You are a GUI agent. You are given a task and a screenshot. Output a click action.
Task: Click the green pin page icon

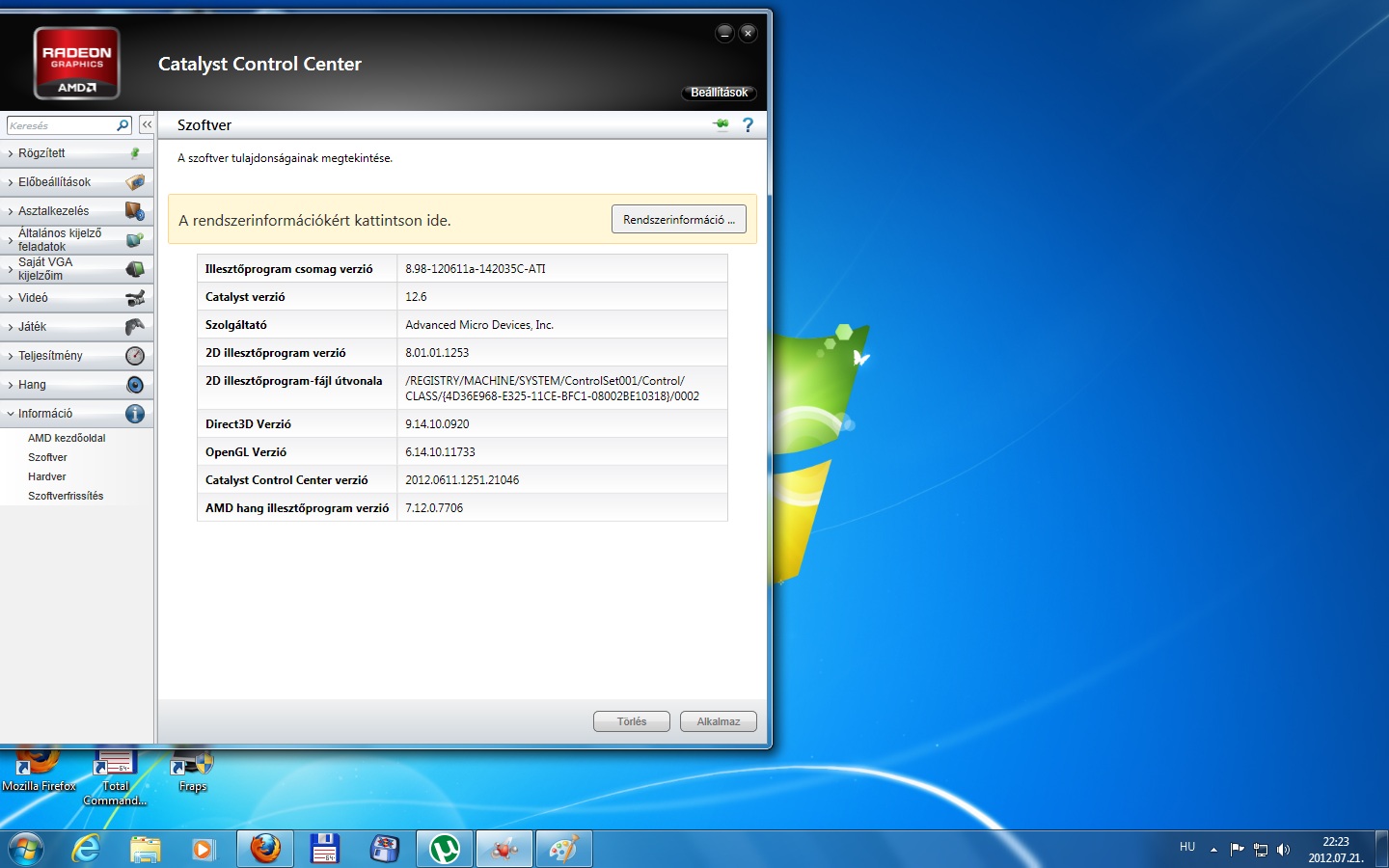(721, 124)
